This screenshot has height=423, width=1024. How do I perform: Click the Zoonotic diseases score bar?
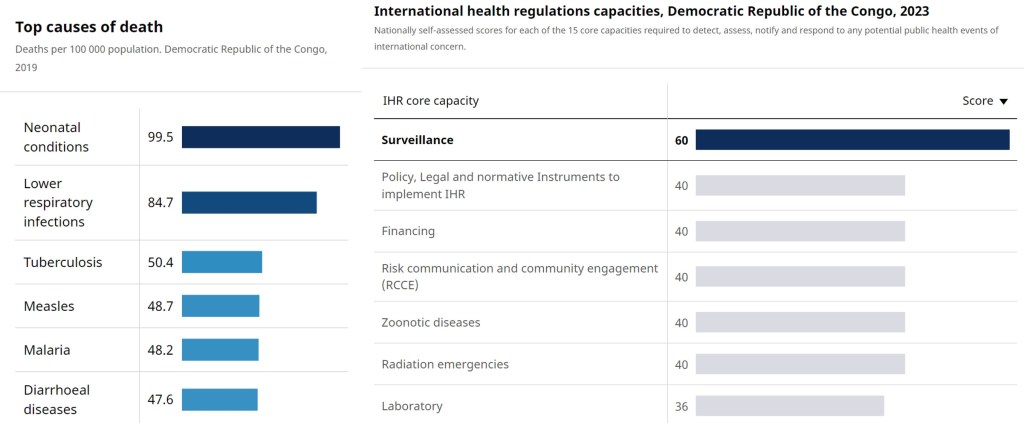point(800,322)
